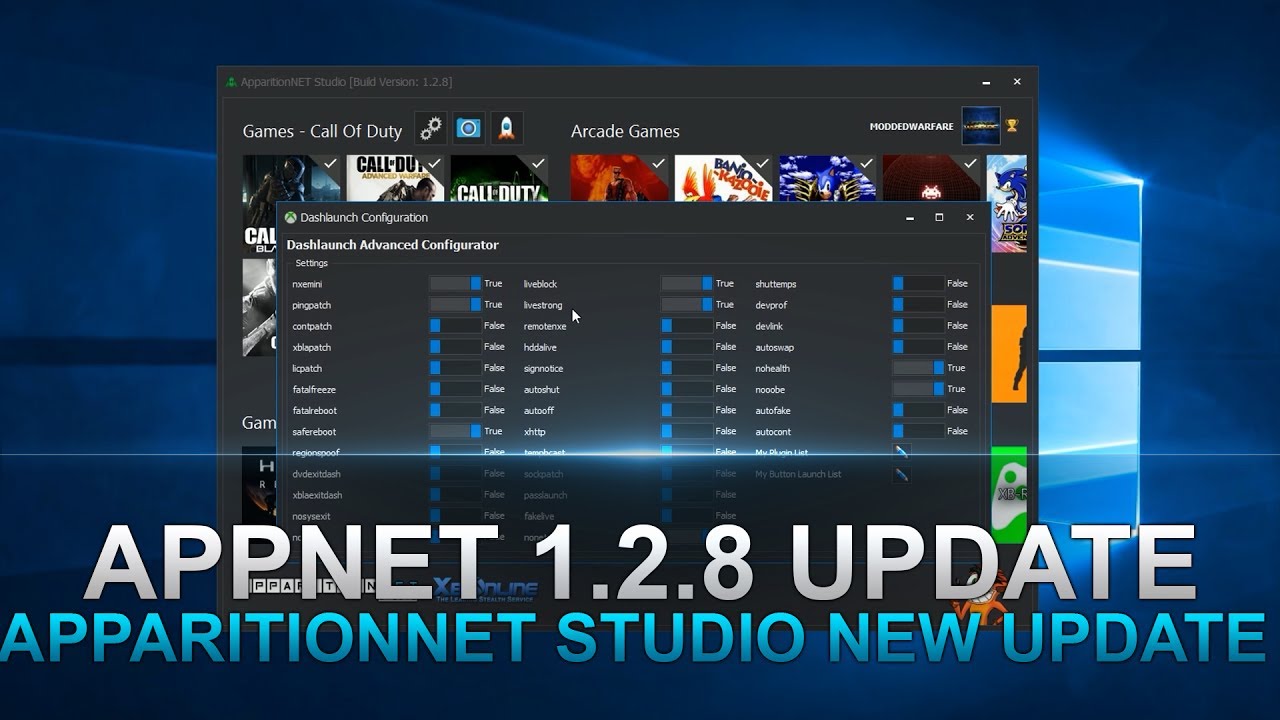The image size is (1280, 720).
Task: Enable the signnotice toggle
Action: [x=687, y=368]
